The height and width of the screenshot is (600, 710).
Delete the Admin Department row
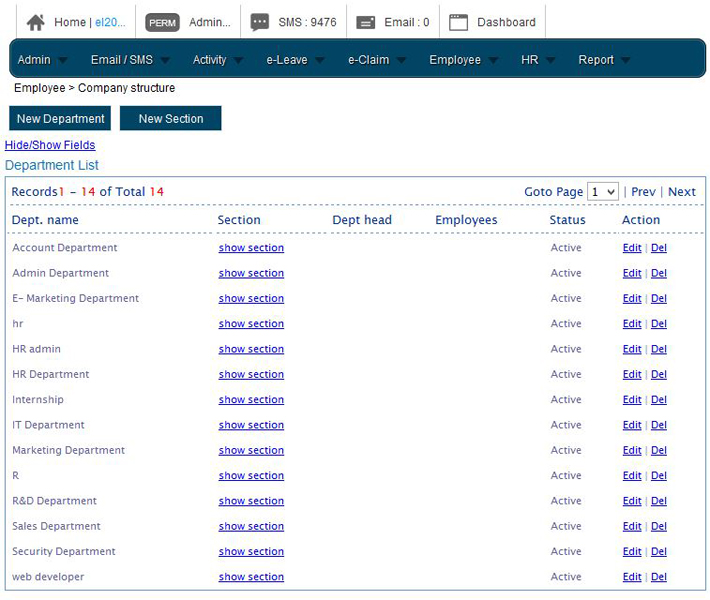(659, 273)
